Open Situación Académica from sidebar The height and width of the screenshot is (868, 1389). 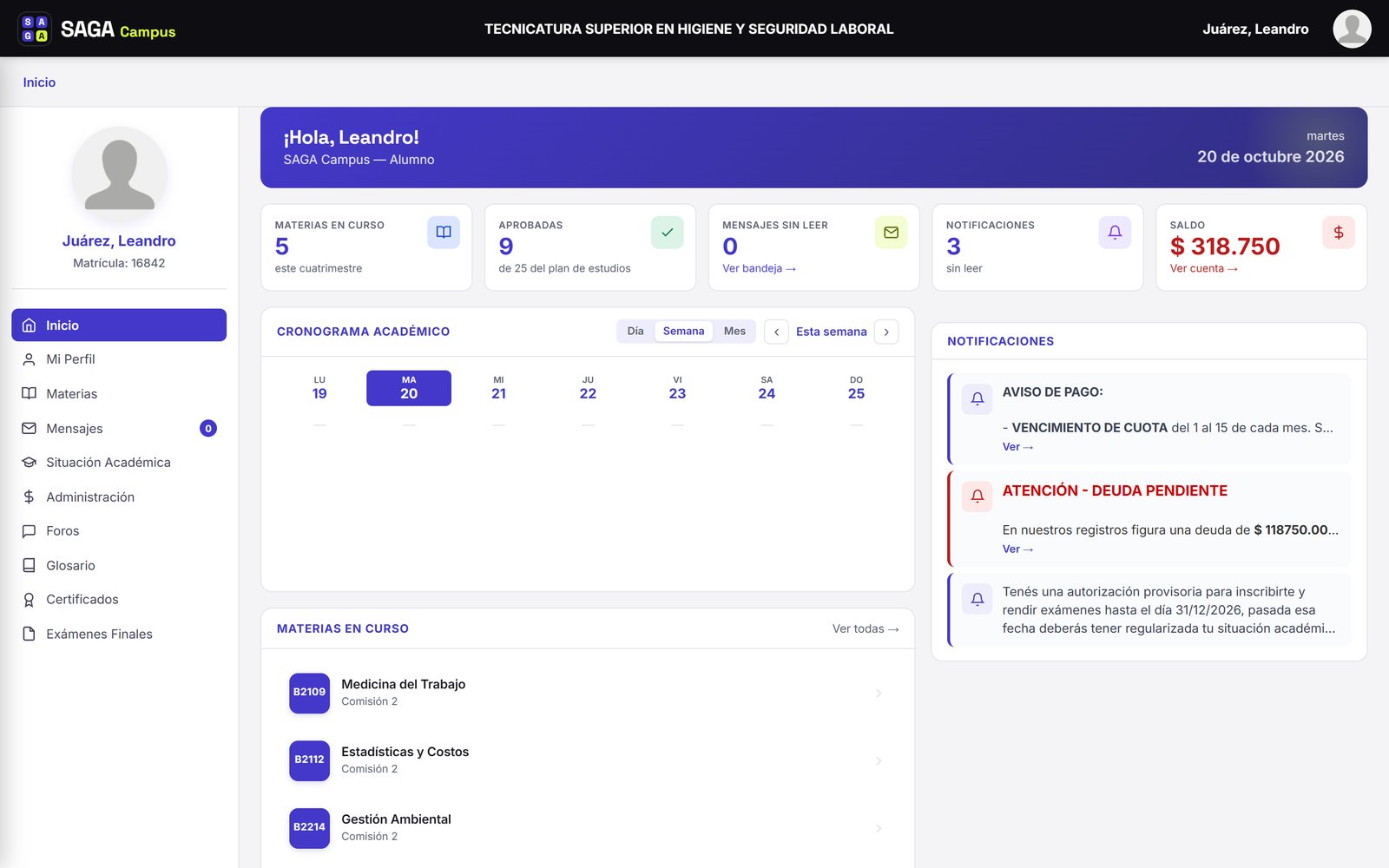point(119,463)
